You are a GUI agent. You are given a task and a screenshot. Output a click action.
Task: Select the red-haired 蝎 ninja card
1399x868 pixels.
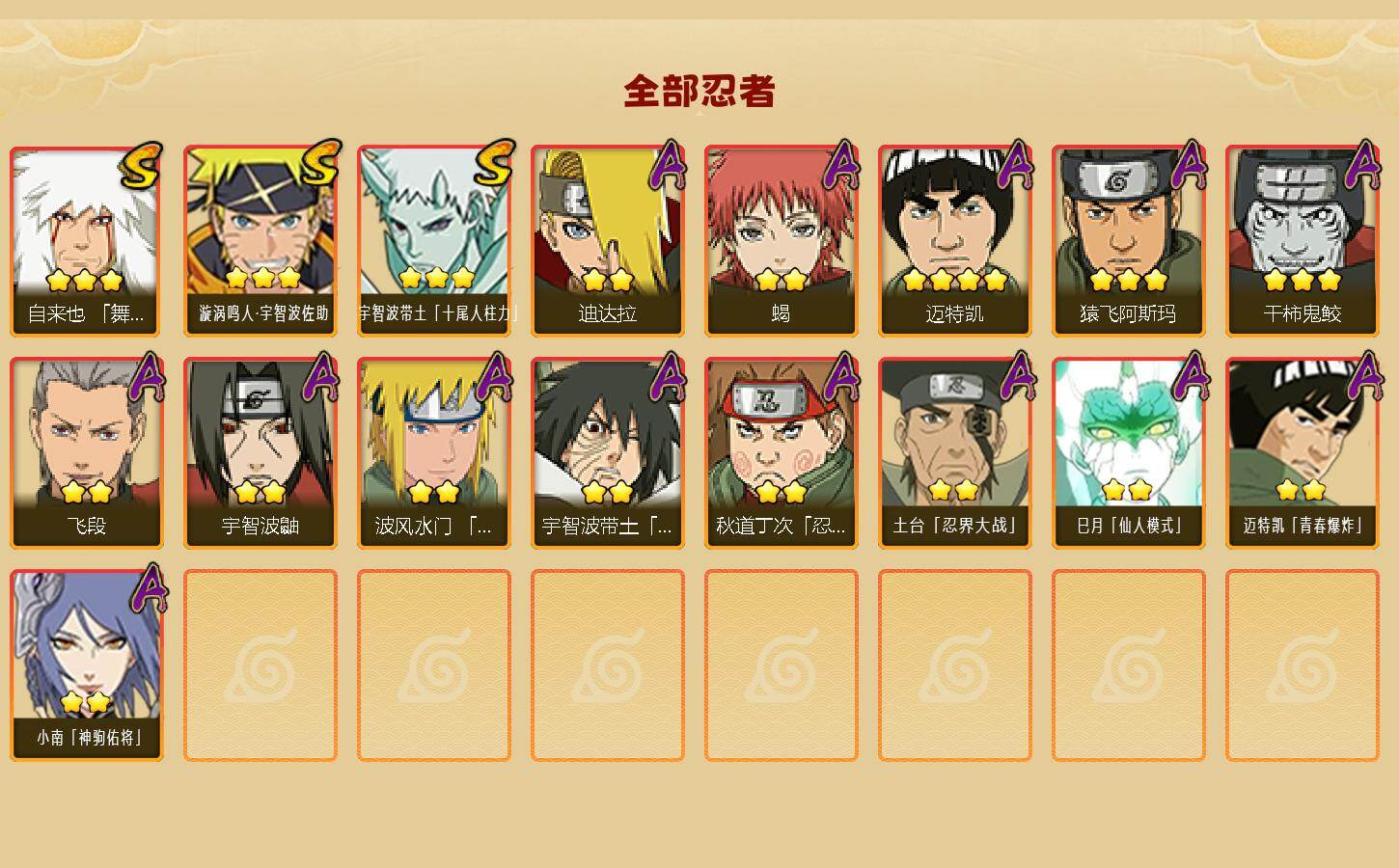pyautogui.click(x=782, y=241)
